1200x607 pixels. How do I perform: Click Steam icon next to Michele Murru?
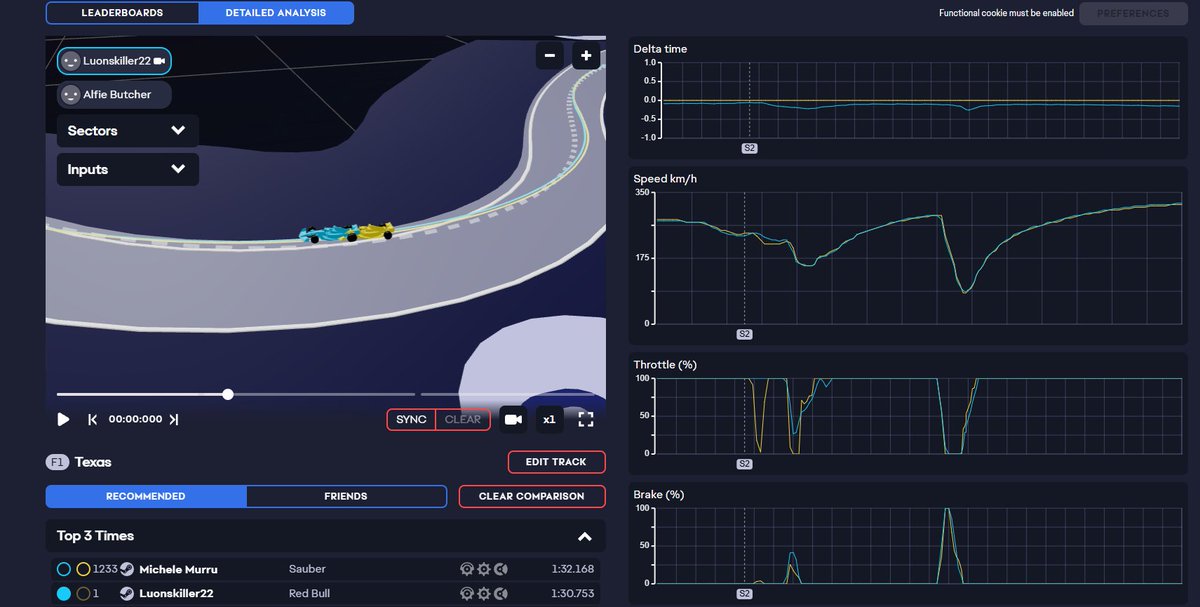pos(127,569)
